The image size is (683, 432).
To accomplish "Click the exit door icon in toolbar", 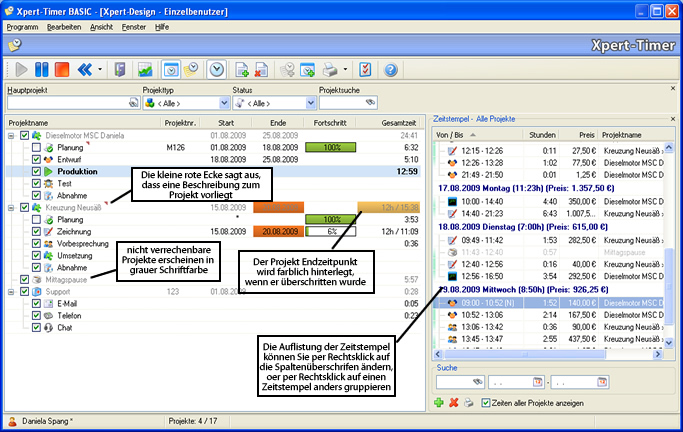I will [x=120, y=70].
